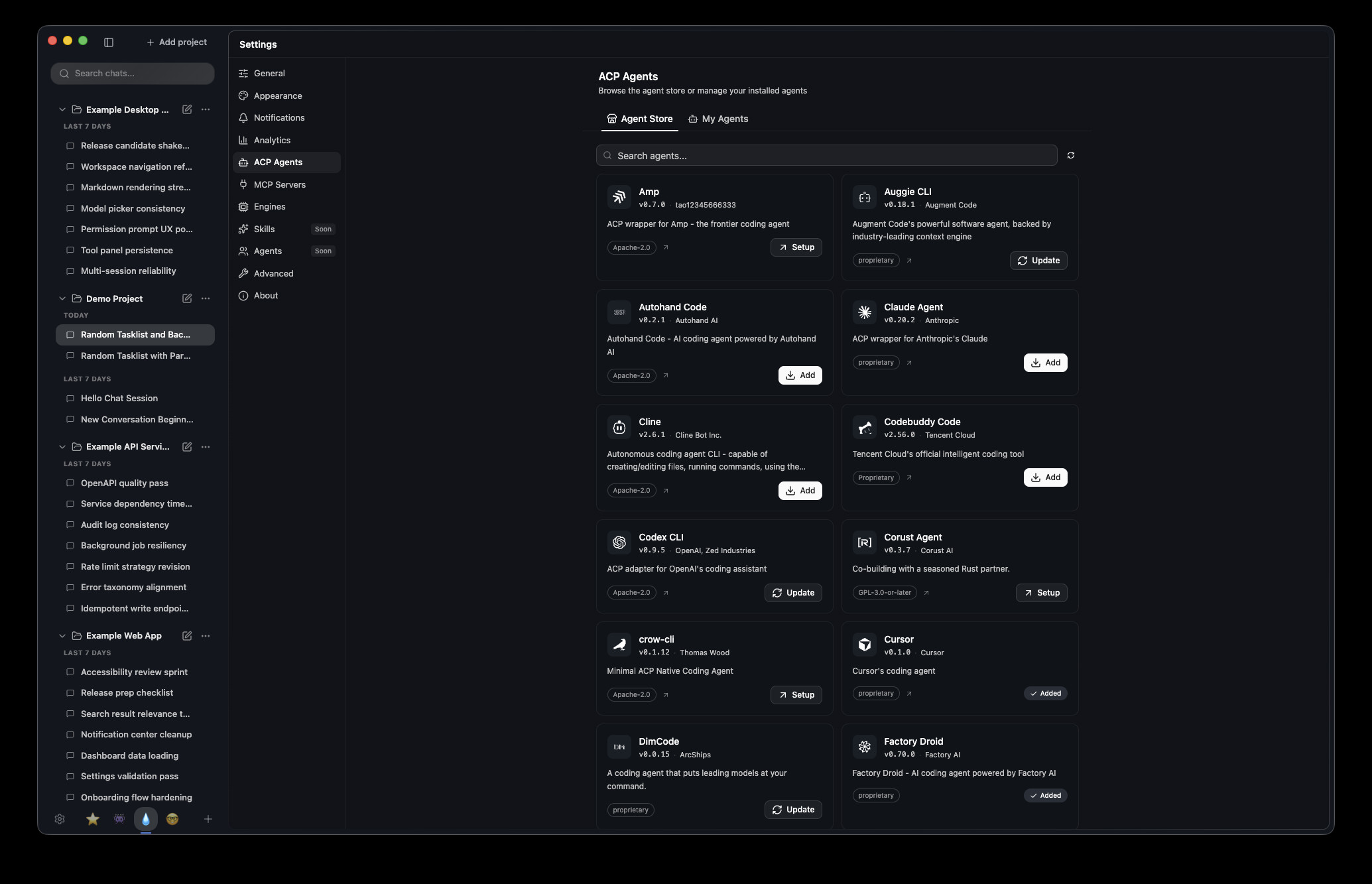Screen dimensions: 1372x884
Task: Collapse the Example Web App group
Action: click(62, 636)
